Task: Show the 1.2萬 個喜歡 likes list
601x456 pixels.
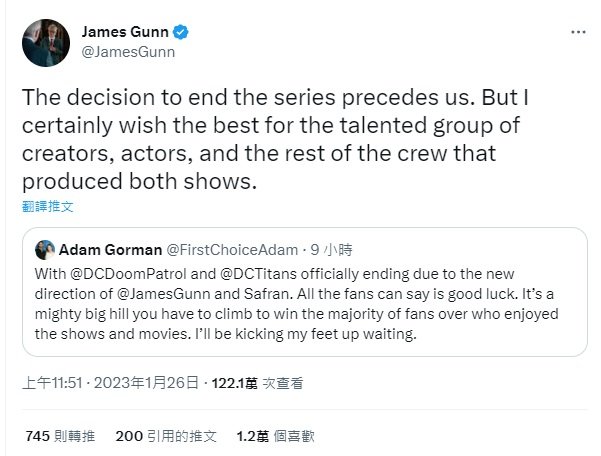Action: coord(274,436)
